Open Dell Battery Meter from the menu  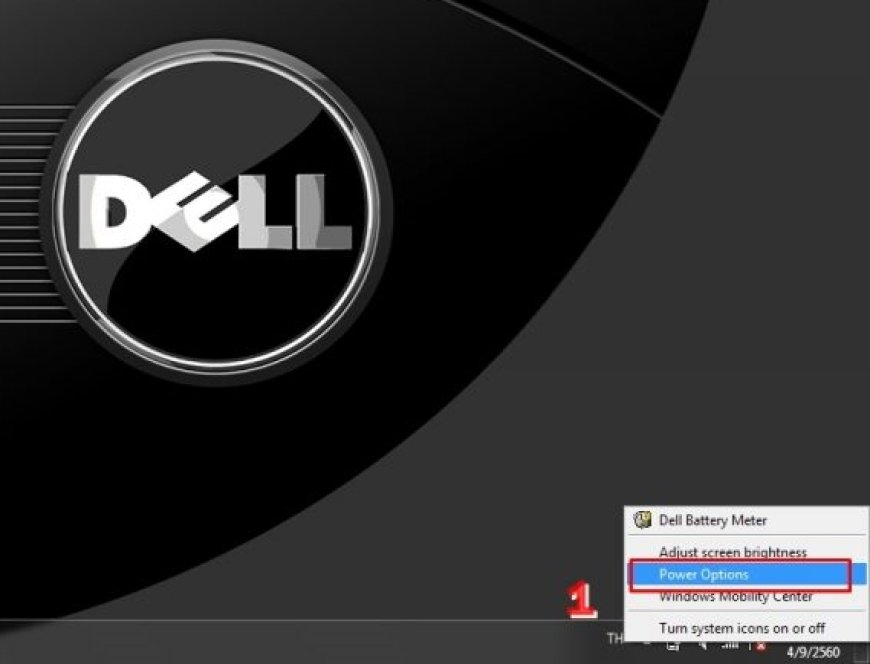[x=747, y=520]
